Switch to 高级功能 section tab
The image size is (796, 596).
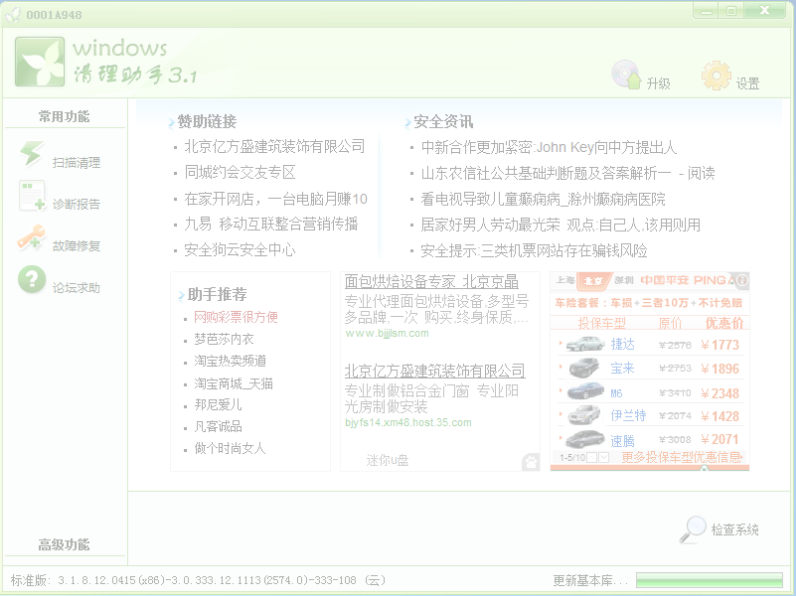[64, 545]
